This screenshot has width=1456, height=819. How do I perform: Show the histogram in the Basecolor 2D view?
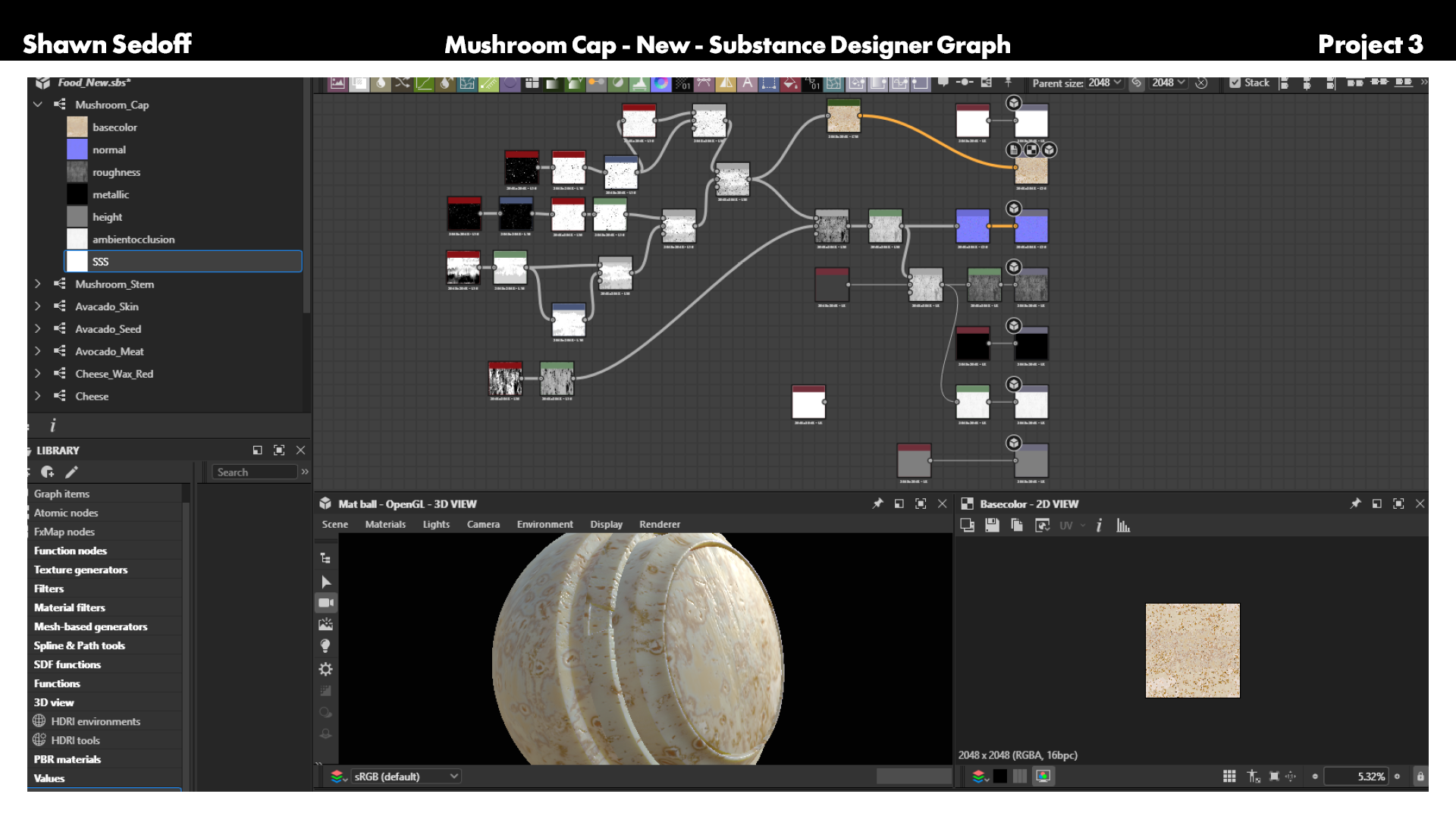tap(1123, 525)
